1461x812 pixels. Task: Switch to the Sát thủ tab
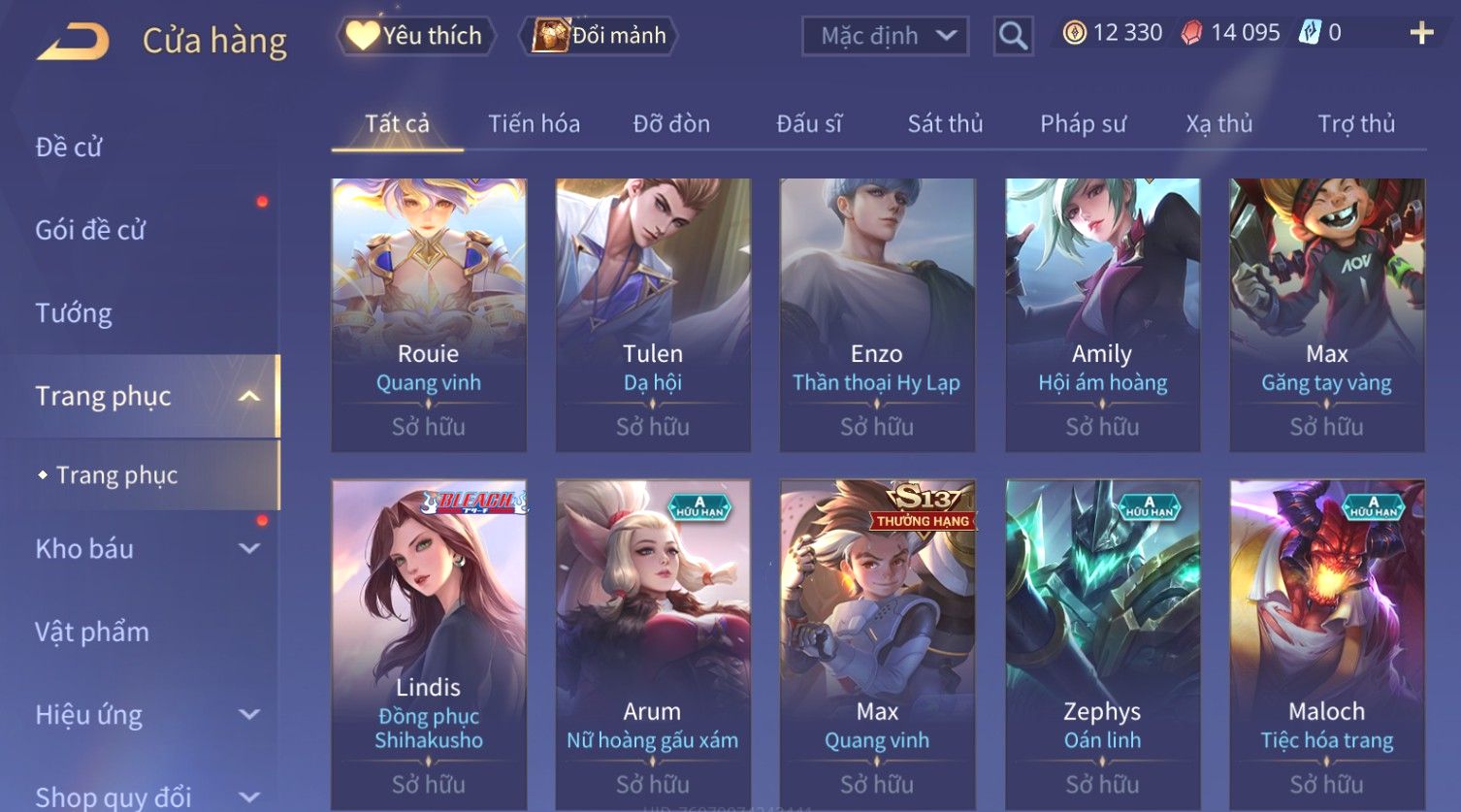[x=945, y=123]
